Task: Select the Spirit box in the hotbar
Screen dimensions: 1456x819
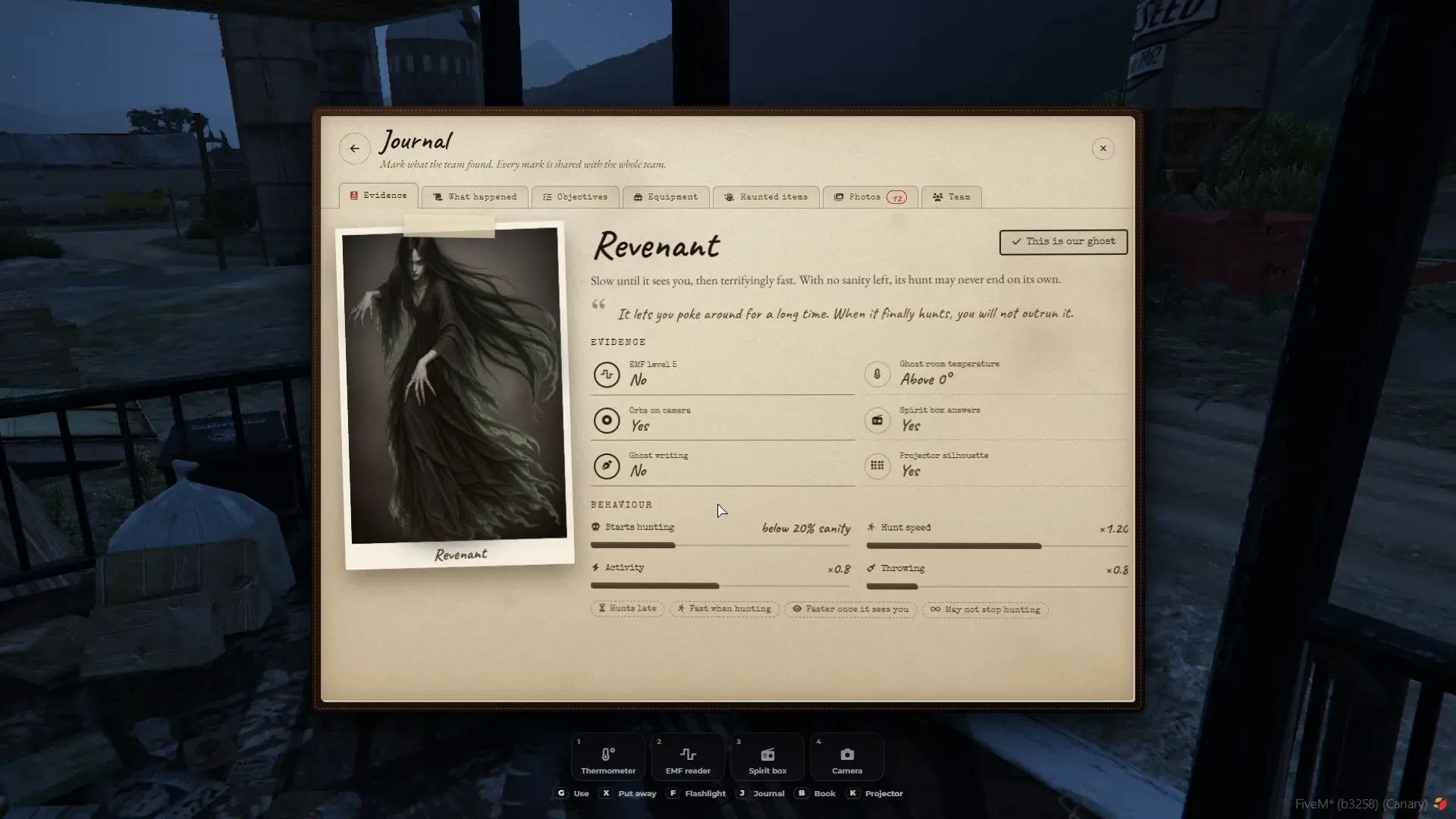Action: point(767,757)
